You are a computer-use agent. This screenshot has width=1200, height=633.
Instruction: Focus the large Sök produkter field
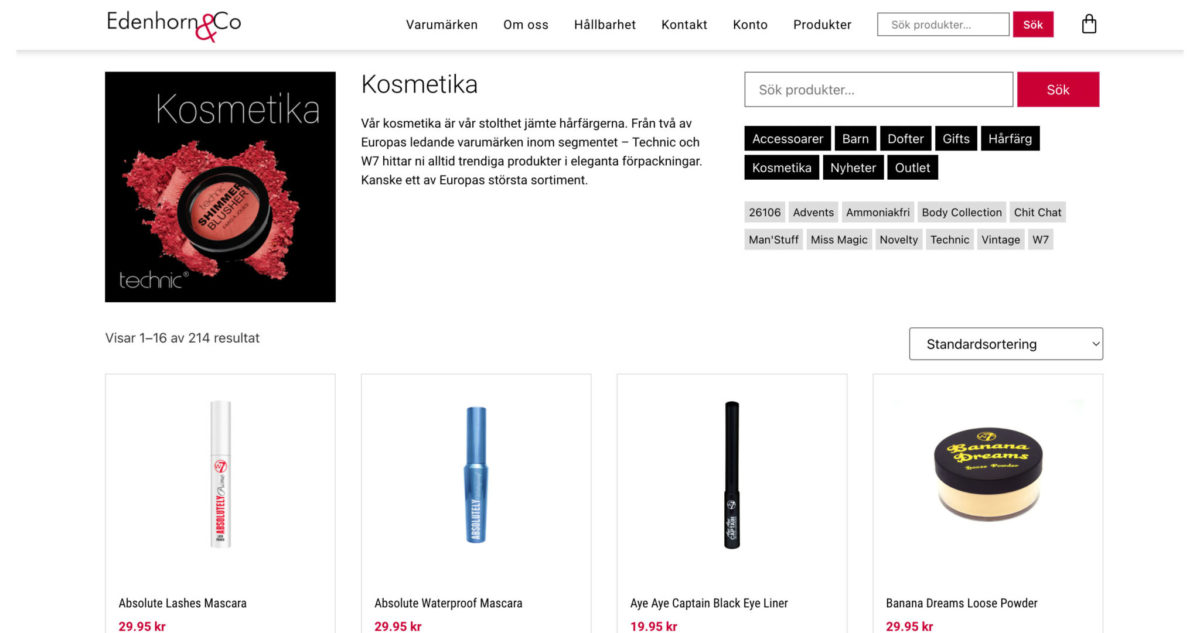(879, 89)
